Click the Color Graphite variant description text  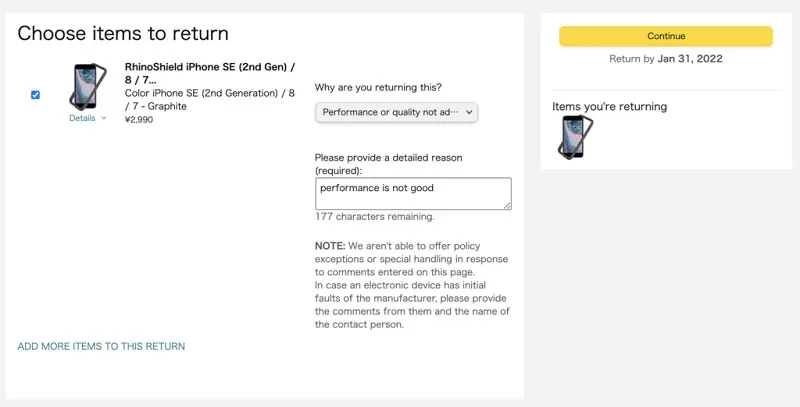pyautogui.click(x=210, y=100)
